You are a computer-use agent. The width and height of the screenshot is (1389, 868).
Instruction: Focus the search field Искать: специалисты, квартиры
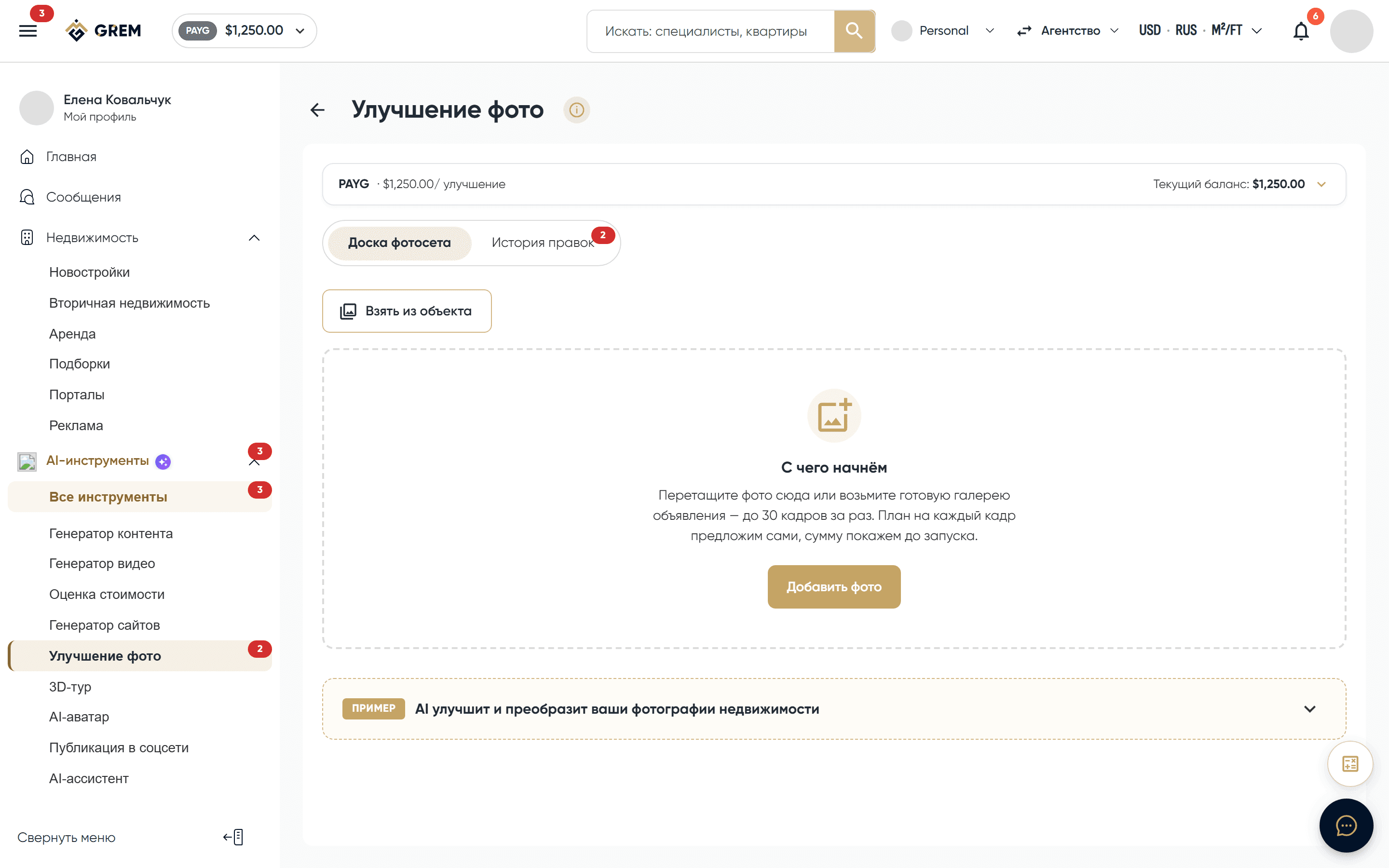710,31
